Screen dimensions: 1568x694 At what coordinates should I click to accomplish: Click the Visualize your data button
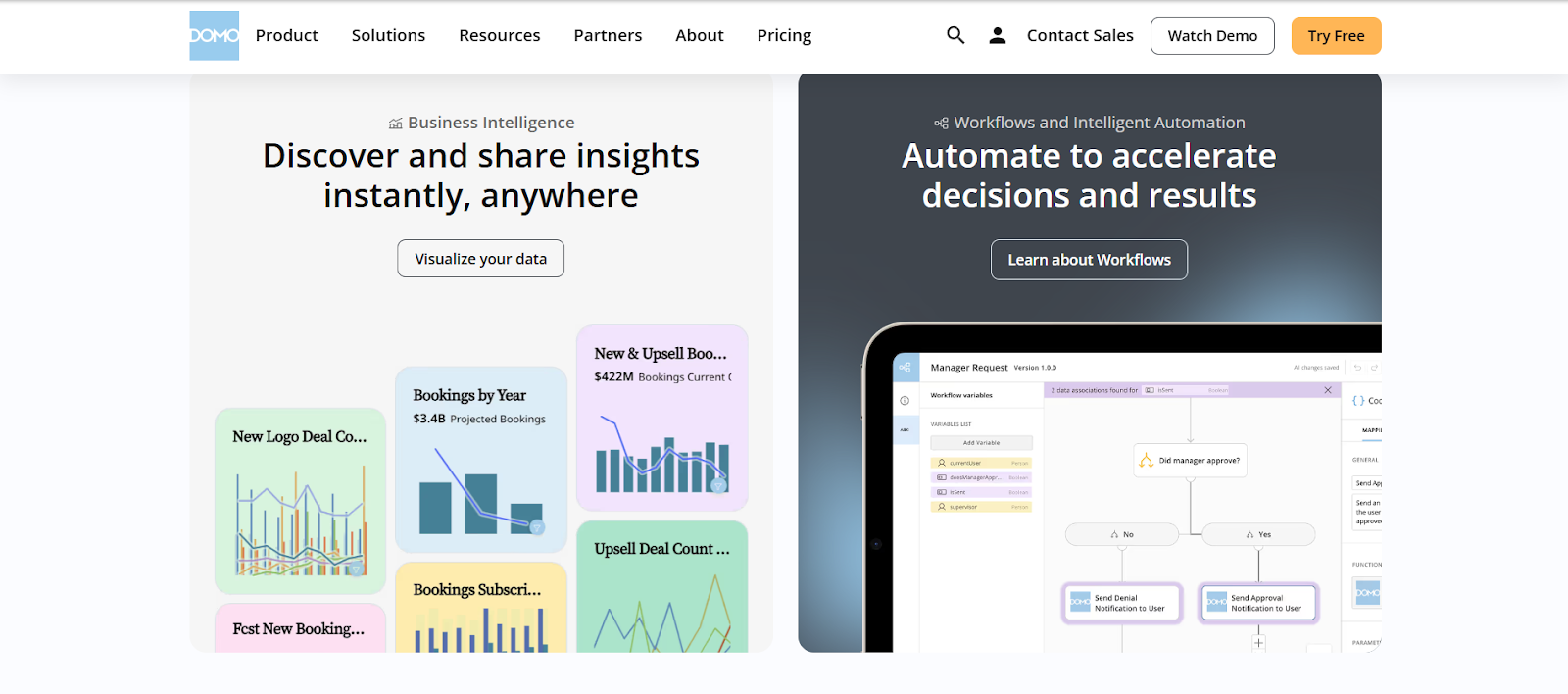coord(480,259)
